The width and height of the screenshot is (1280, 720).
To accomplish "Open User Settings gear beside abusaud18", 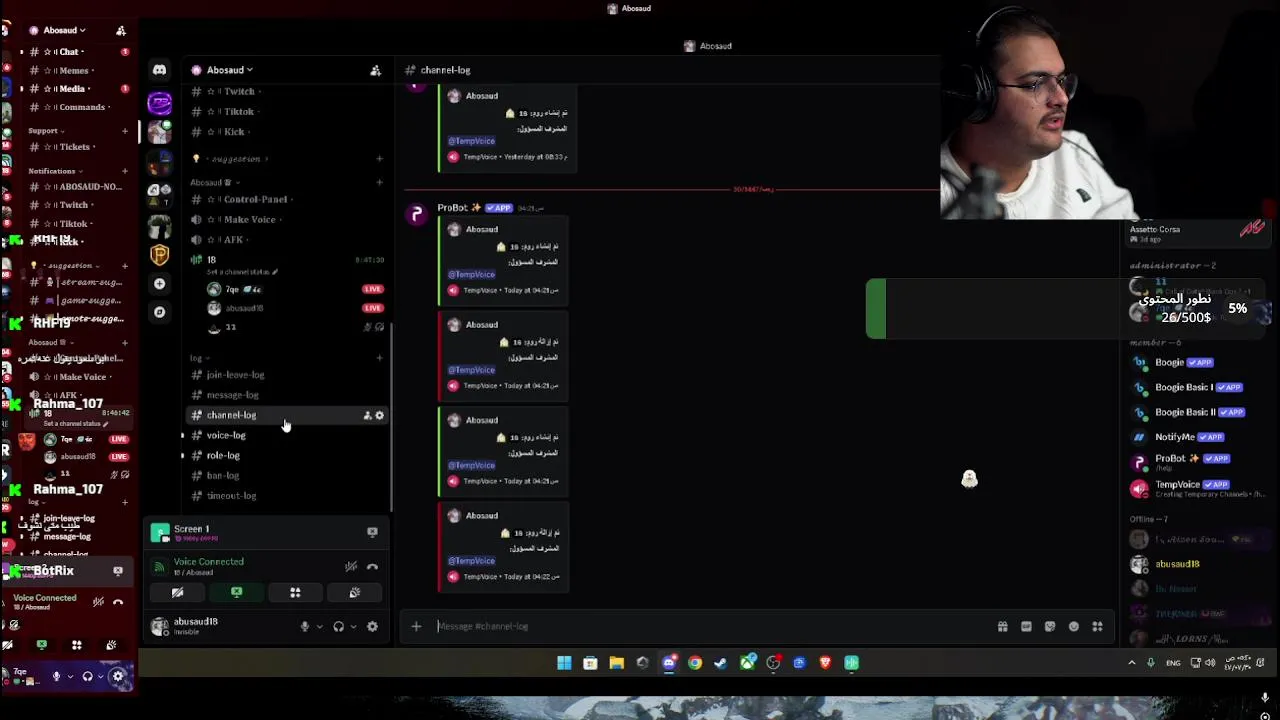I will (372, 627).
